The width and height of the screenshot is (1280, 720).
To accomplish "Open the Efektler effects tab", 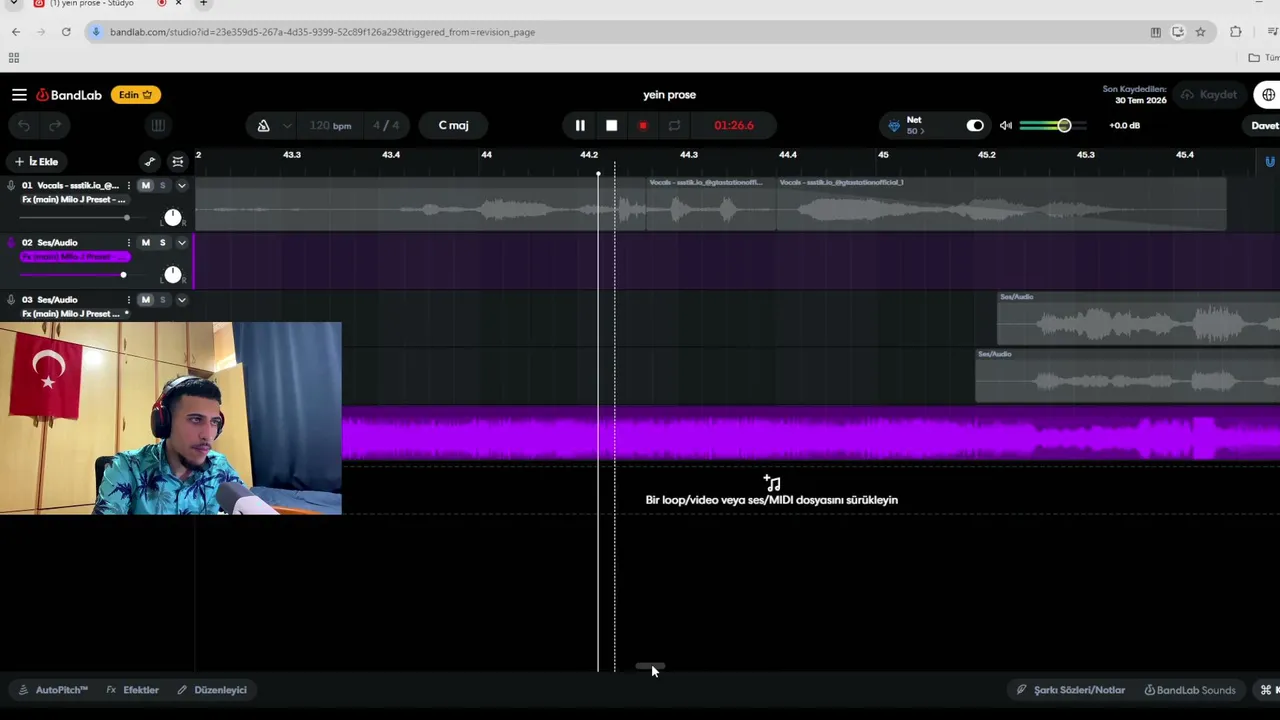I will 133,690.
